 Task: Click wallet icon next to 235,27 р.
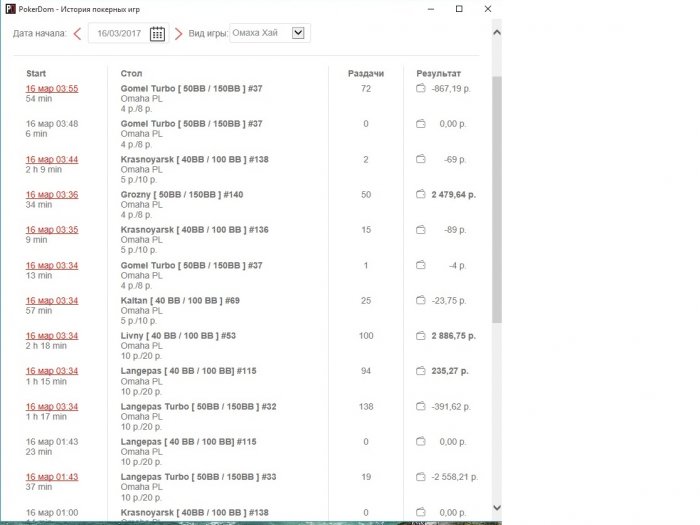[421, 371]
